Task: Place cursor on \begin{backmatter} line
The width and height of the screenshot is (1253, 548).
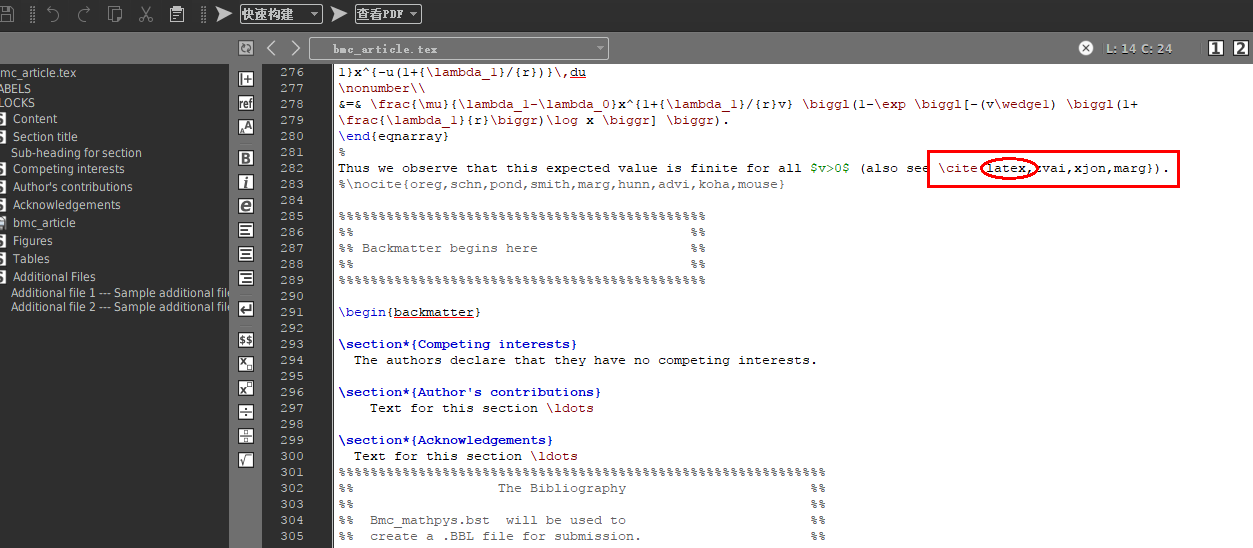Action: pos(410,312)
